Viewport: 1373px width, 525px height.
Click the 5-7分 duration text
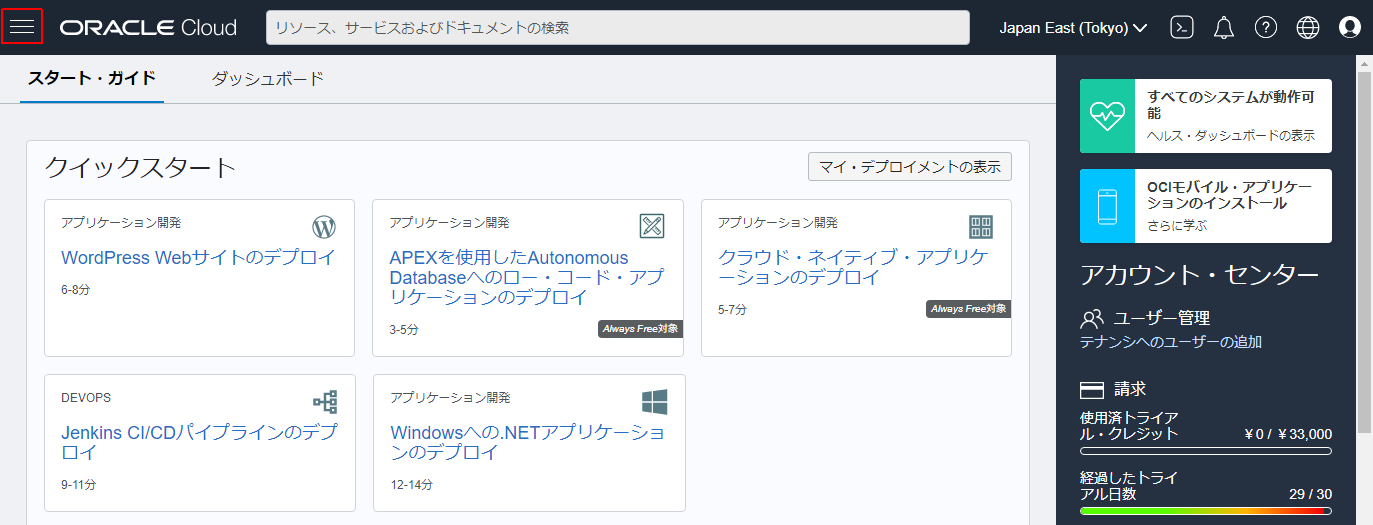(x=732, y=310)
